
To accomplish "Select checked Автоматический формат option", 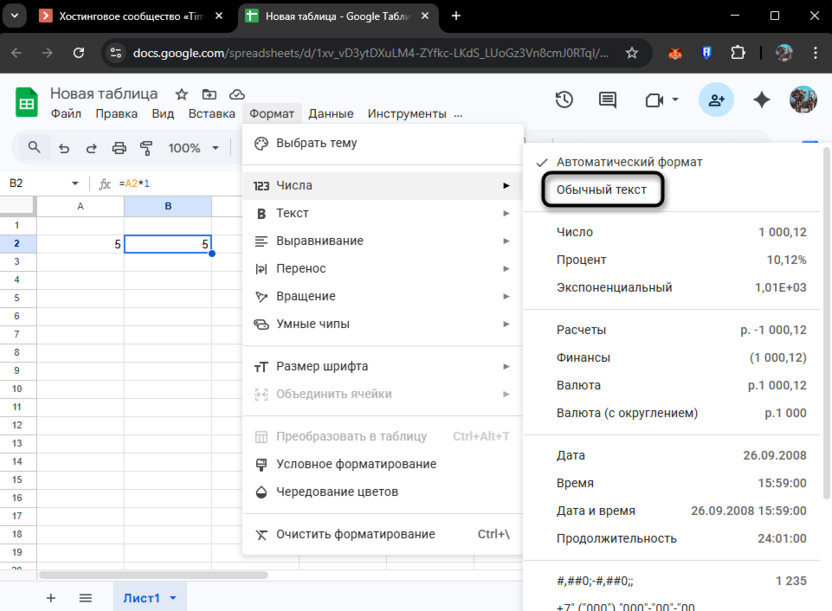I will tap(629, 161).
